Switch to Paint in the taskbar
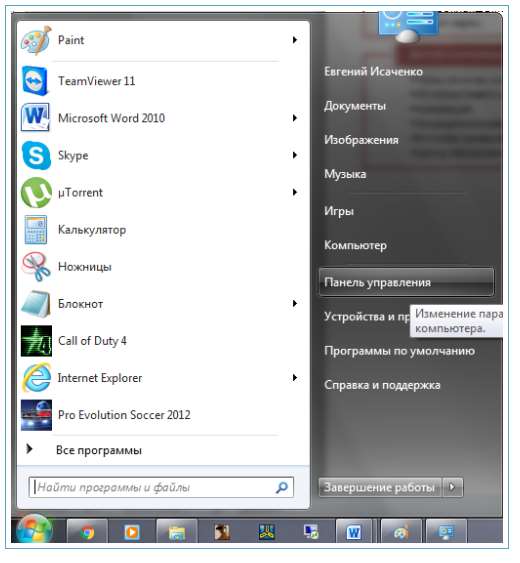520x563 pixels. (x=401, y=532)
